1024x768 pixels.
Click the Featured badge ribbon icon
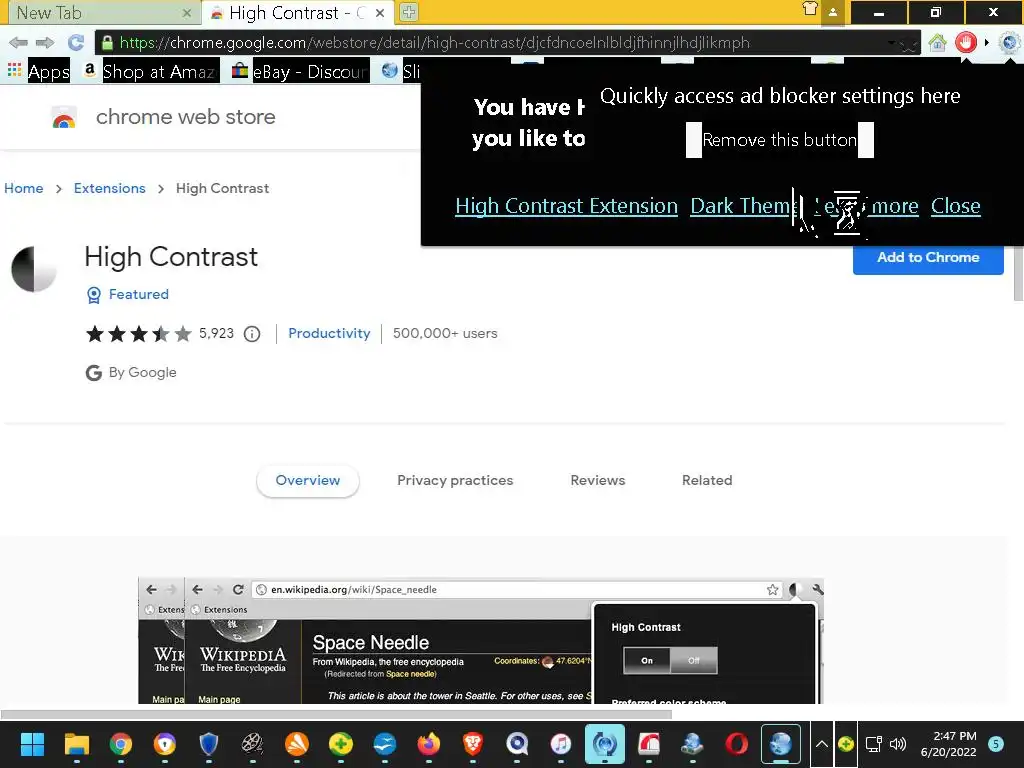pos(94,295)
